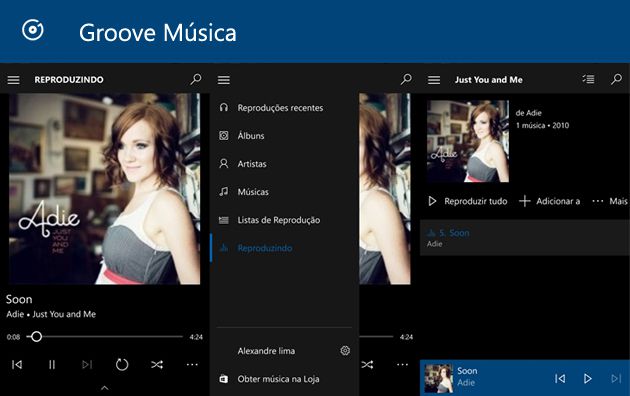The width and height of the screenshot is (630, 396).
Task: Skip to previous track in now playing panel
Action: [x=17, y=365]
